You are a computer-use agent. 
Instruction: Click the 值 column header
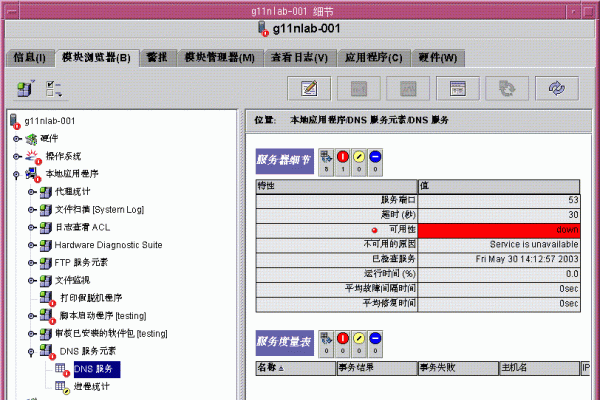(499, 186)
